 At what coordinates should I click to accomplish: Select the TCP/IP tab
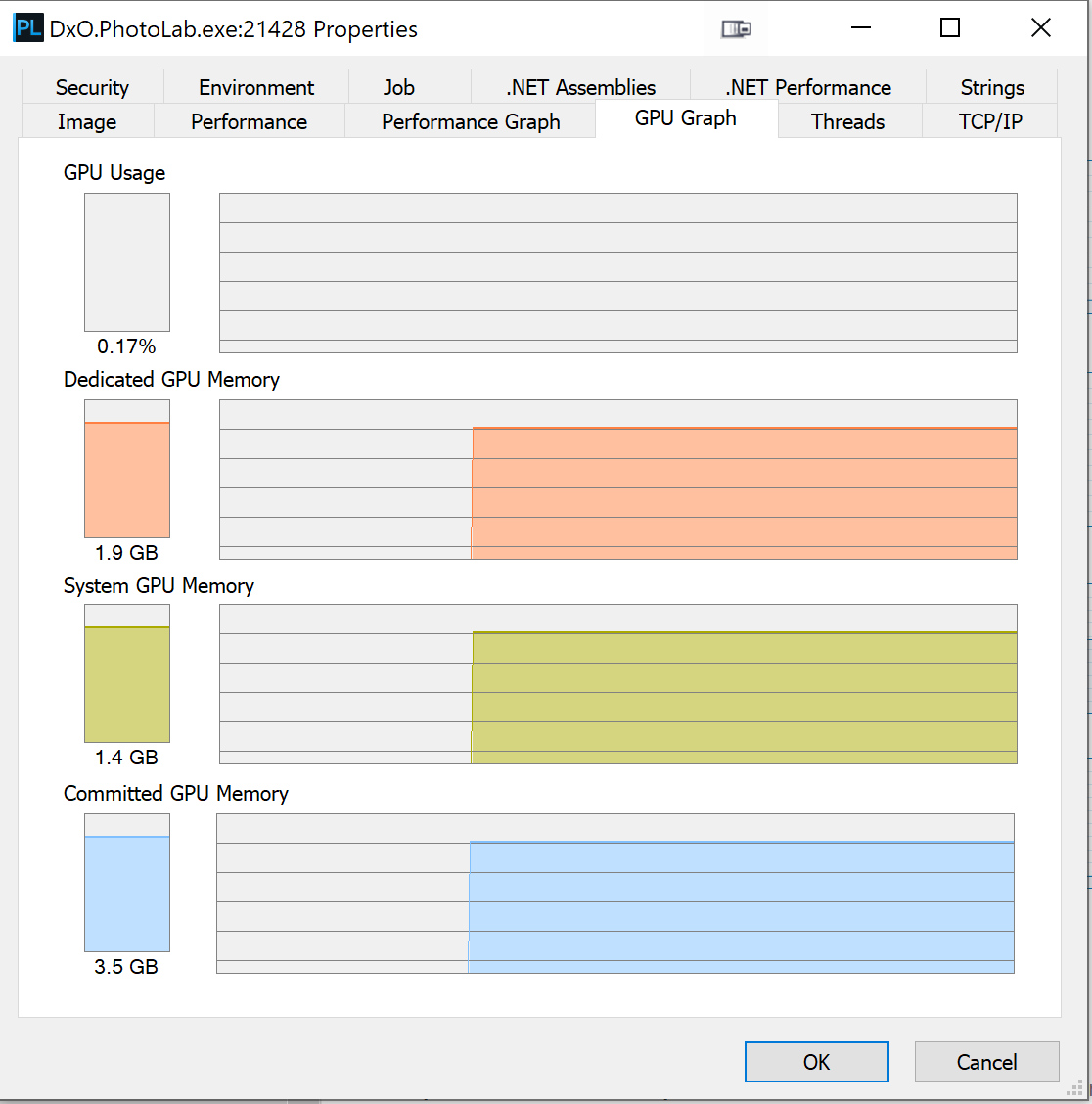990,121
